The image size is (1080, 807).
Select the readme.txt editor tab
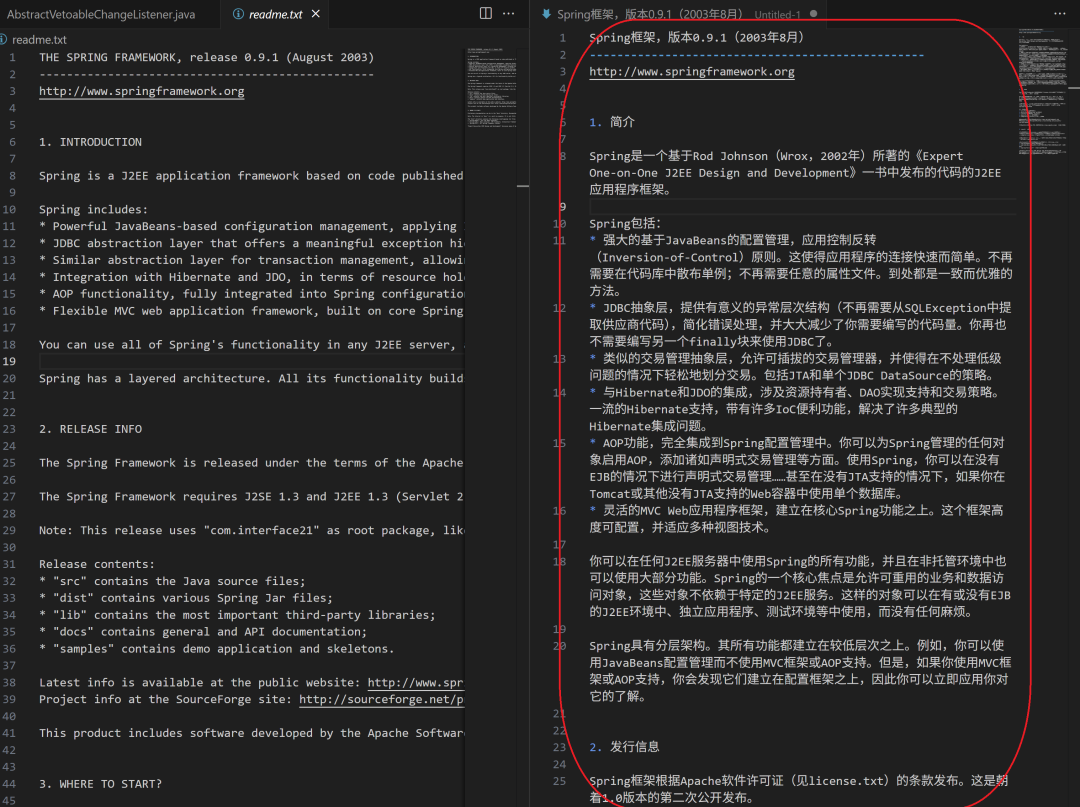(276, 14)
